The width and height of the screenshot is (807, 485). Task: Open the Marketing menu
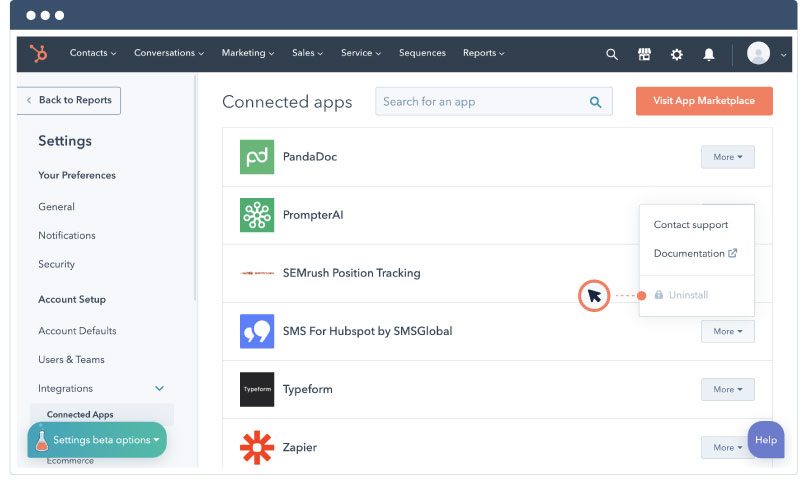coord(248,53)
